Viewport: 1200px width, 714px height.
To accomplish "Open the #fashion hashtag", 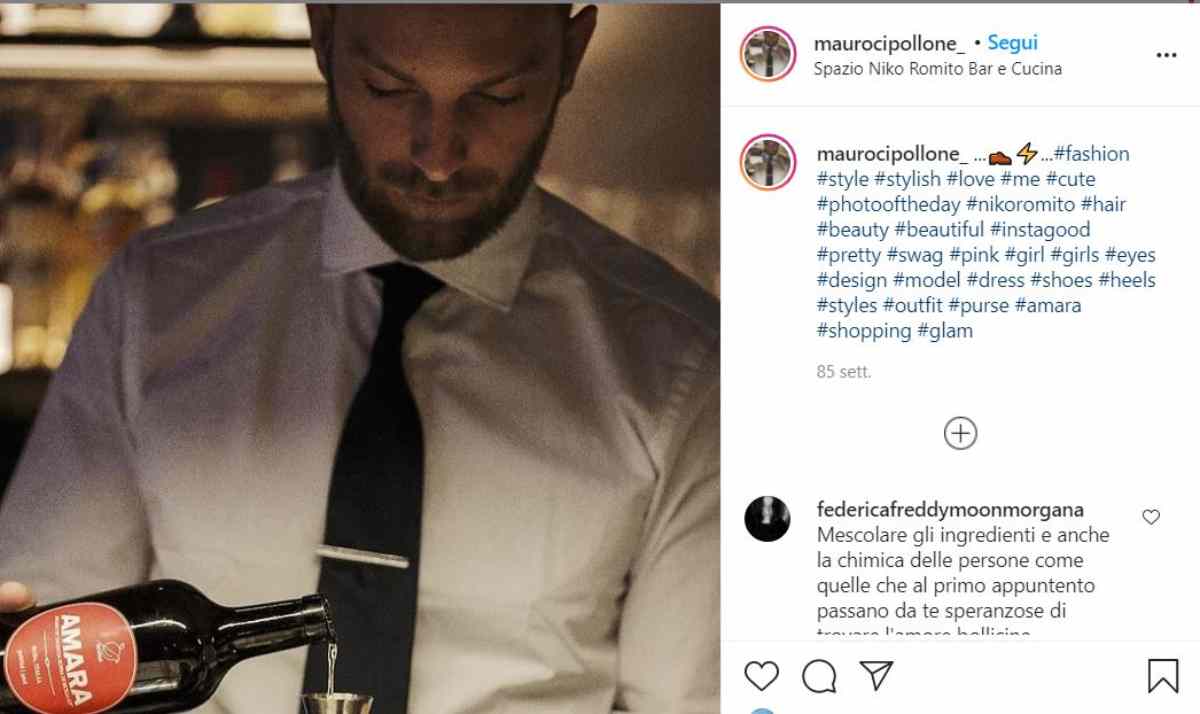I will pyautogui.click(x=1092, y=154).
